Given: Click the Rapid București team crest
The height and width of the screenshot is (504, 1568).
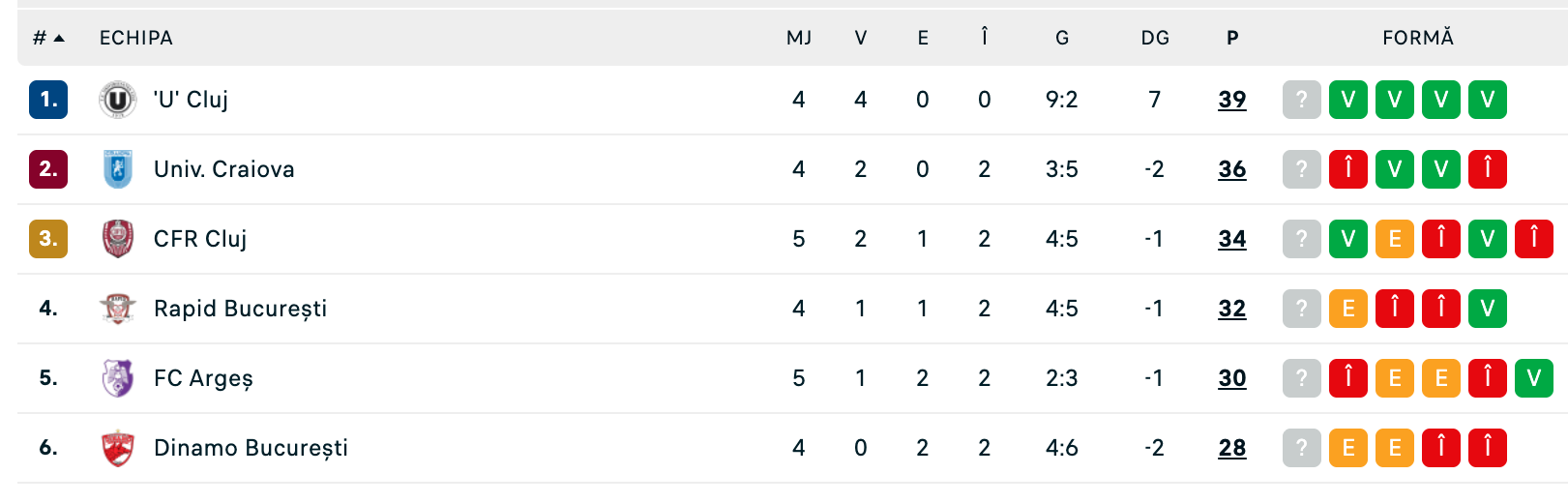Looking at the screenshot, I should click(118, 309).
